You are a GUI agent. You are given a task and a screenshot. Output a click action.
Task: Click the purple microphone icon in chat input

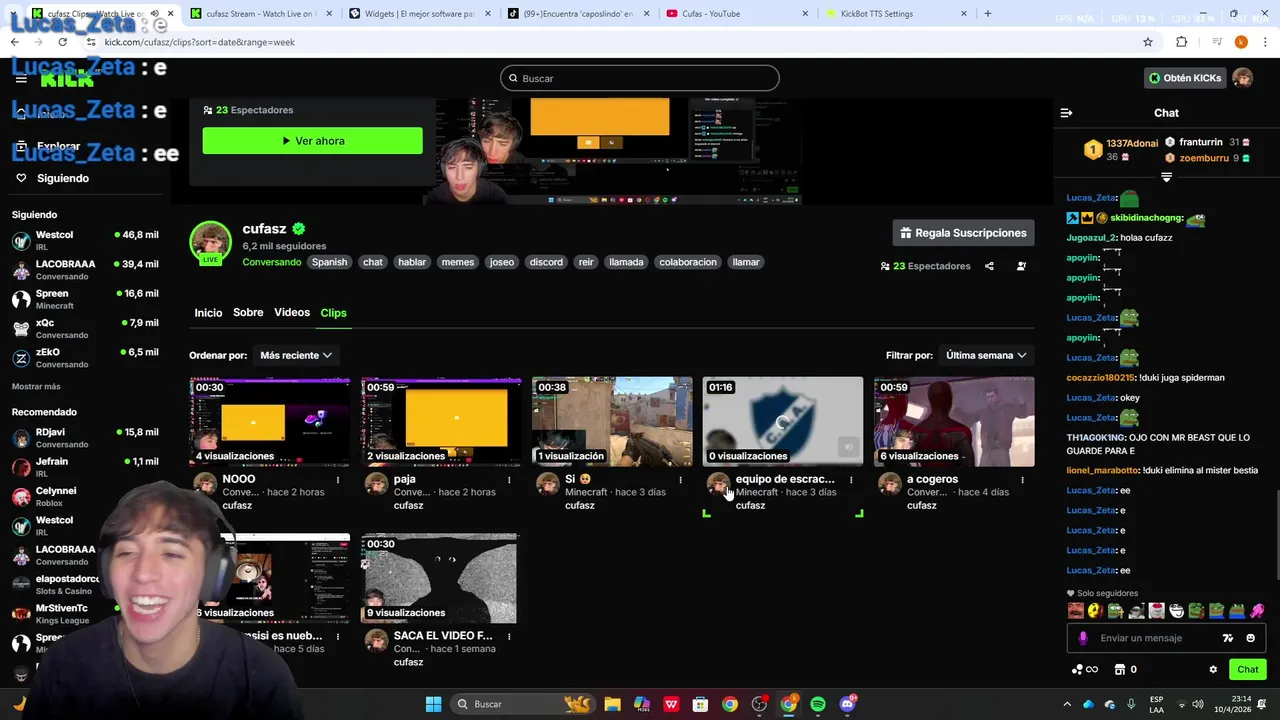tap(1083, 638)
